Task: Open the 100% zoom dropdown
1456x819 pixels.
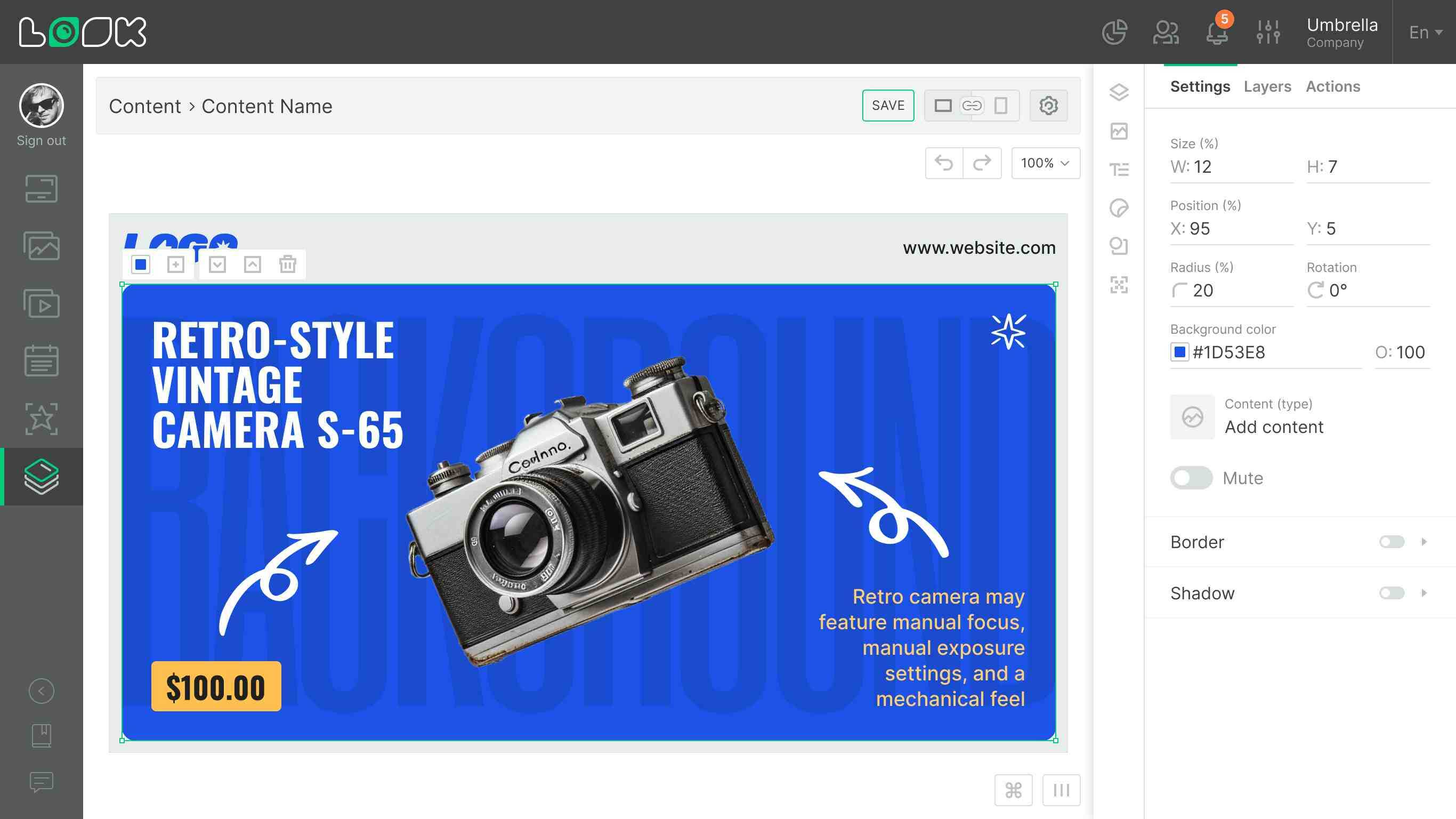Action: (x=1045, y=163)
